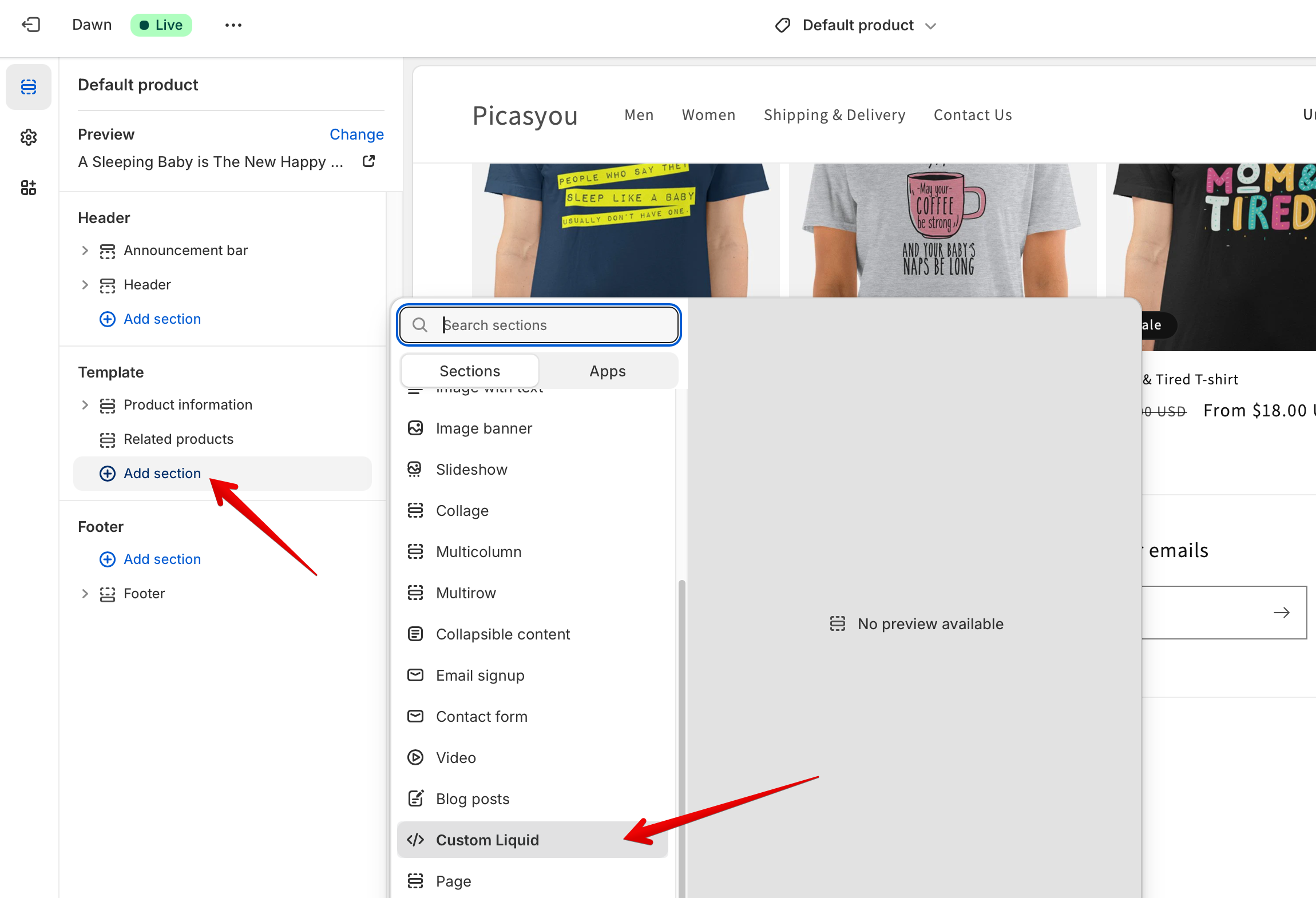Viewport: 1316px width, 898px height.
Task: Expand the Product information section
Action: click(85, 405)
